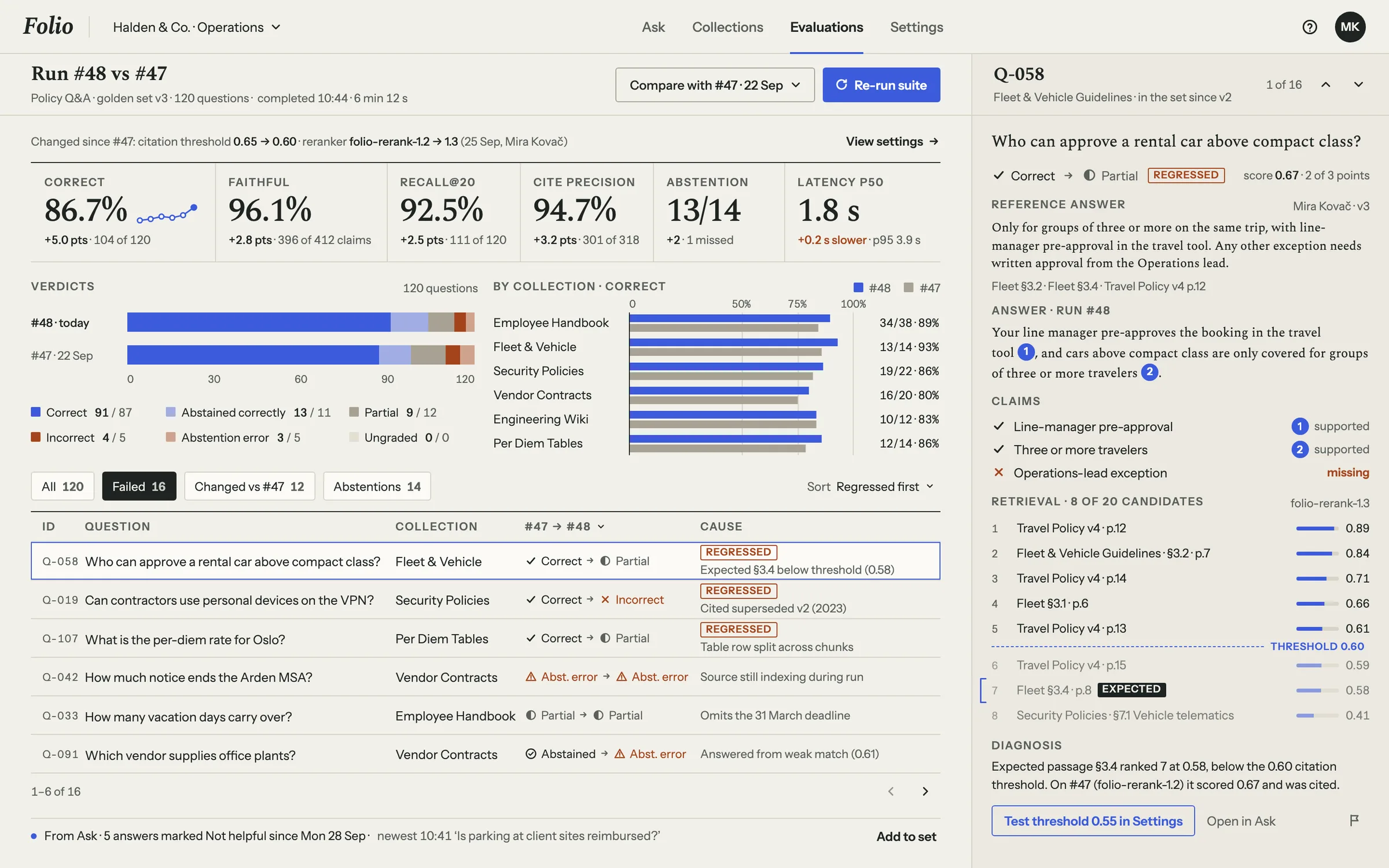This screenshot has height=868, width=1389.
Task: Open the Collections tab
Action: coord(727,27)
